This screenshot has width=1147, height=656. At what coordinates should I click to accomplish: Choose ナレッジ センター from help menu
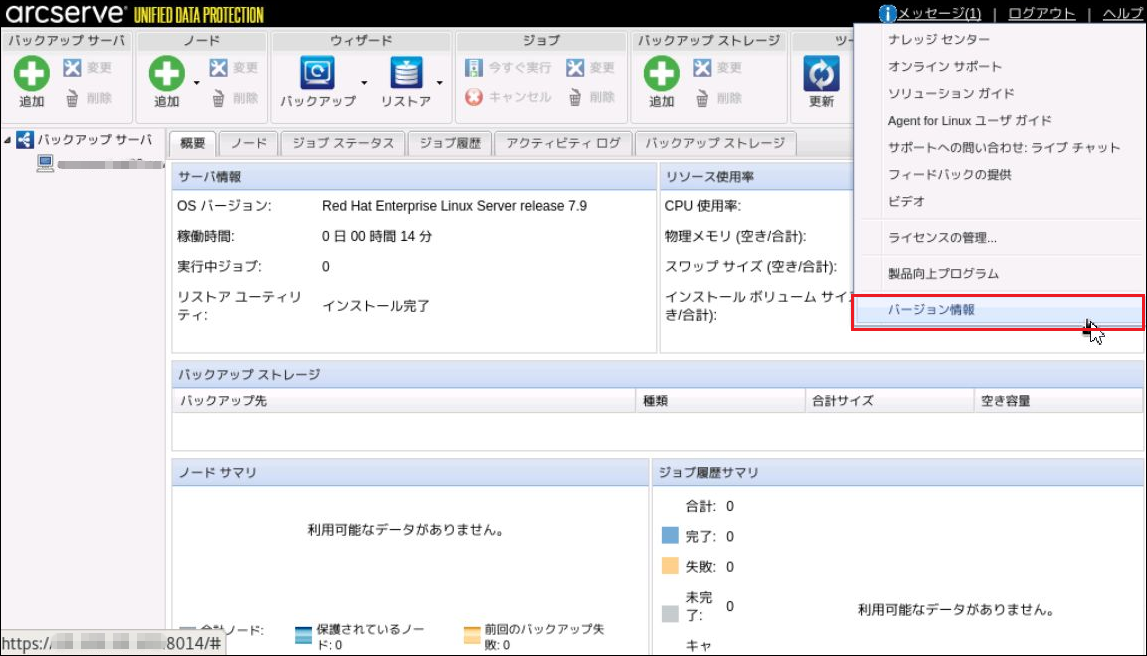939,39
